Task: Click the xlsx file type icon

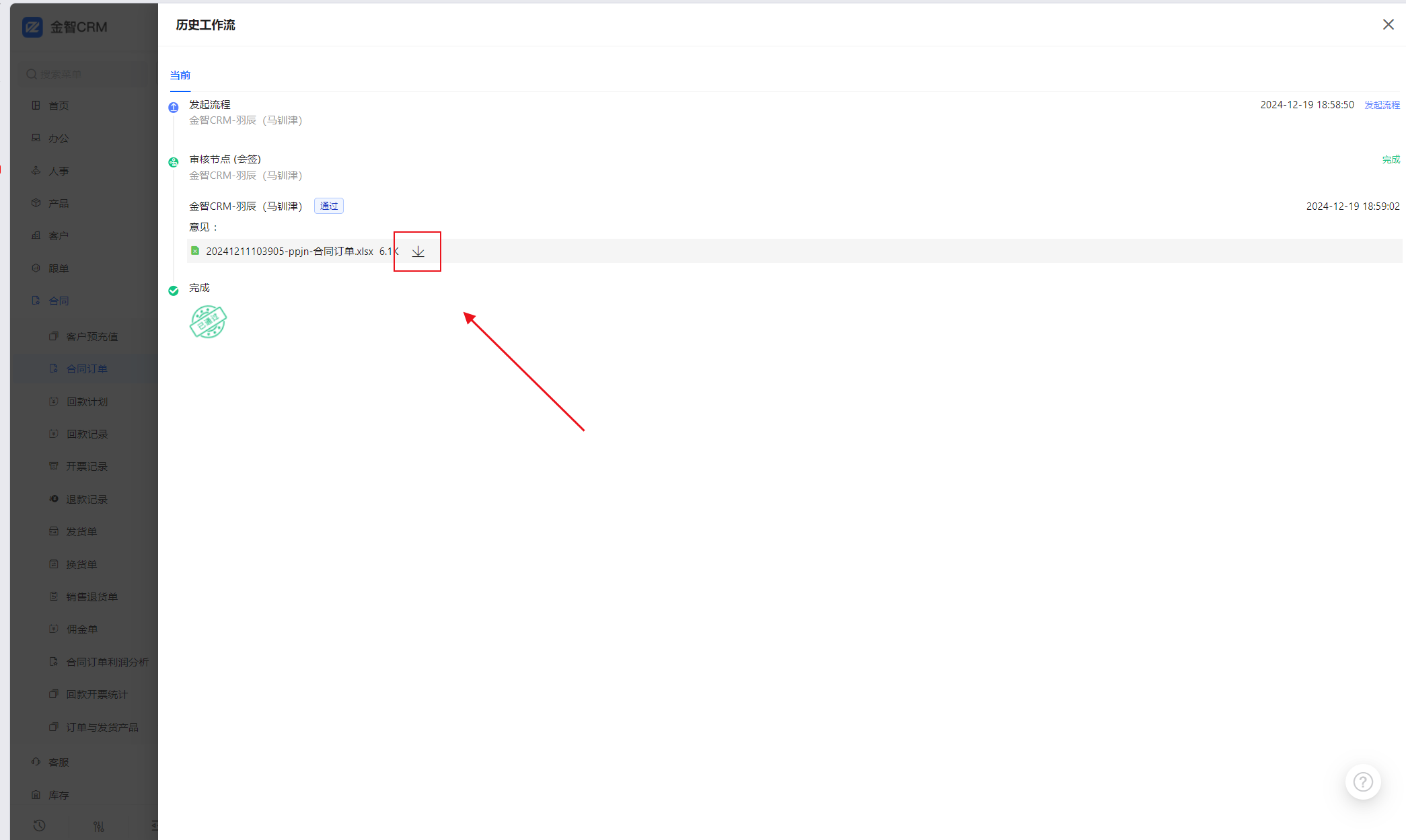Action: point(195,251)
